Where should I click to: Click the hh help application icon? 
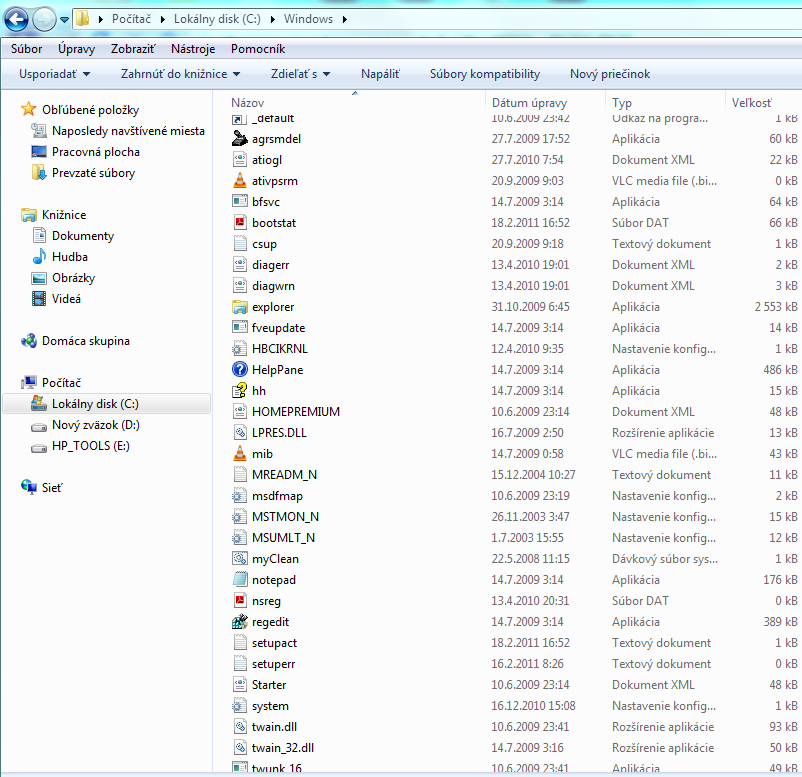239,391
